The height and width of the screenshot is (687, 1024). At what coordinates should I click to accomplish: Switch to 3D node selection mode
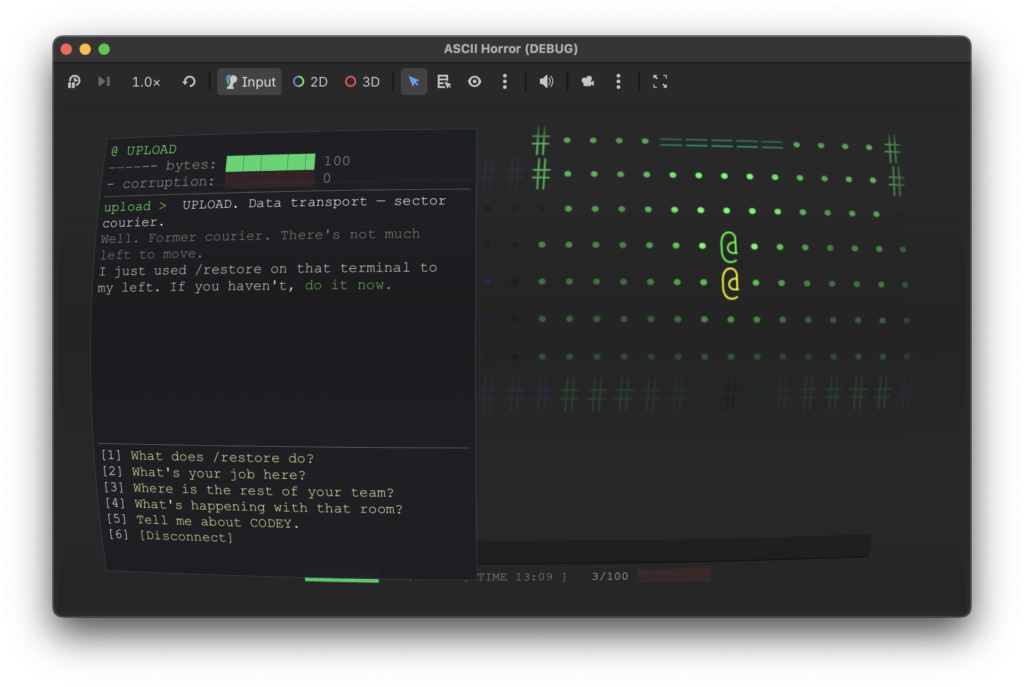362,82
